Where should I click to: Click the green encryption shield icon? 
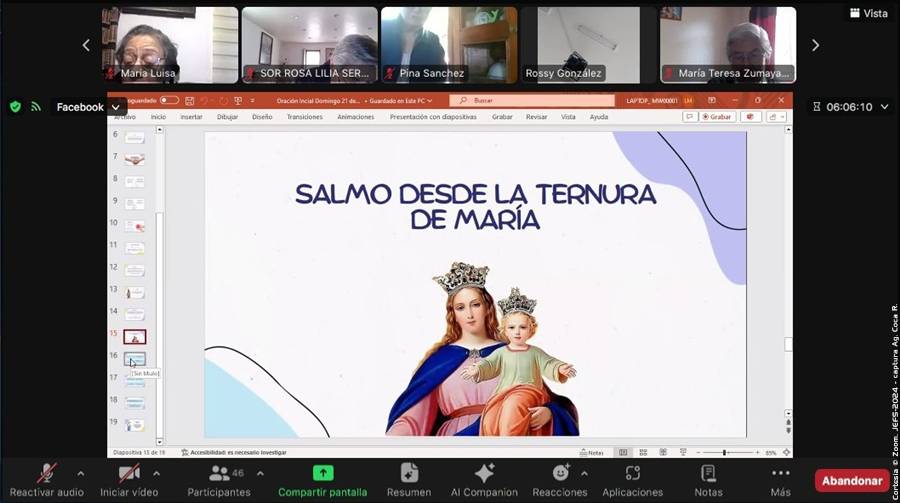click(15, 107)
